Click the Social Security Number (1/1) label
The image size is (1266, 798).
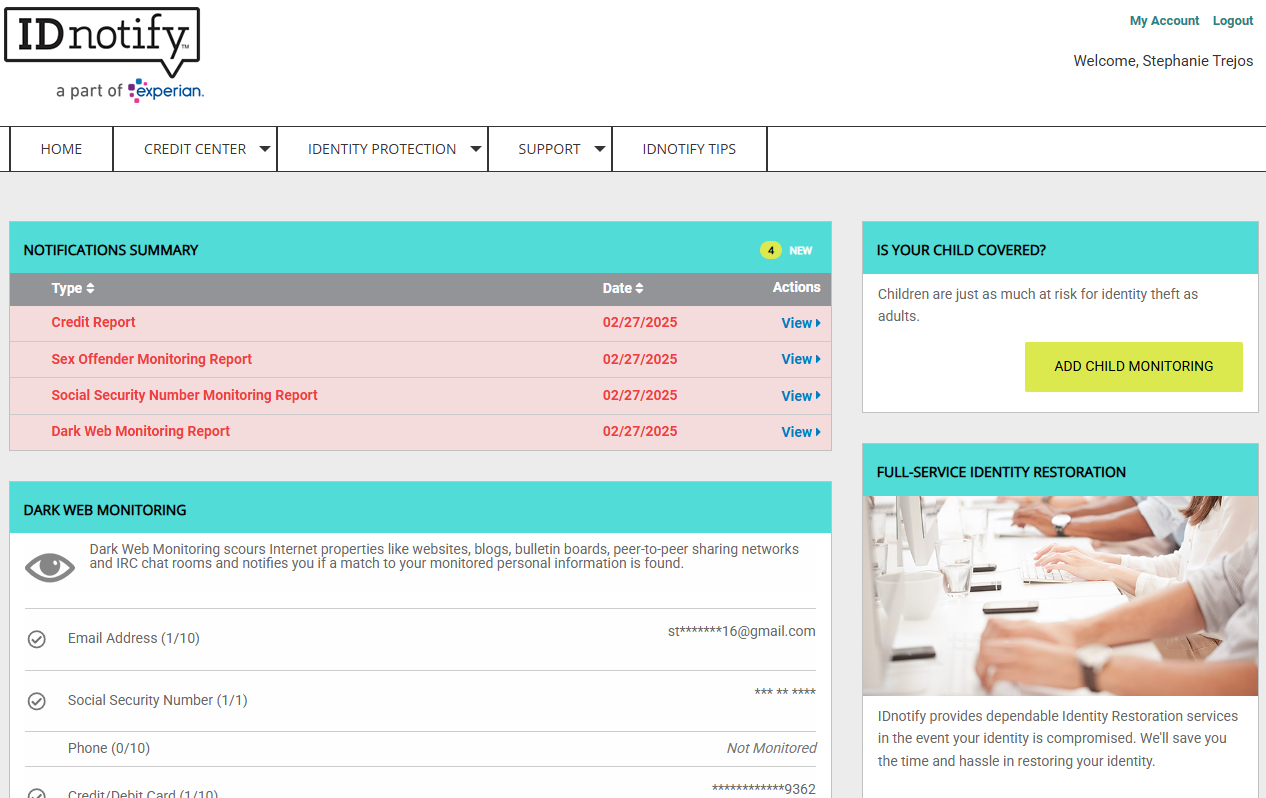(158, 700)
